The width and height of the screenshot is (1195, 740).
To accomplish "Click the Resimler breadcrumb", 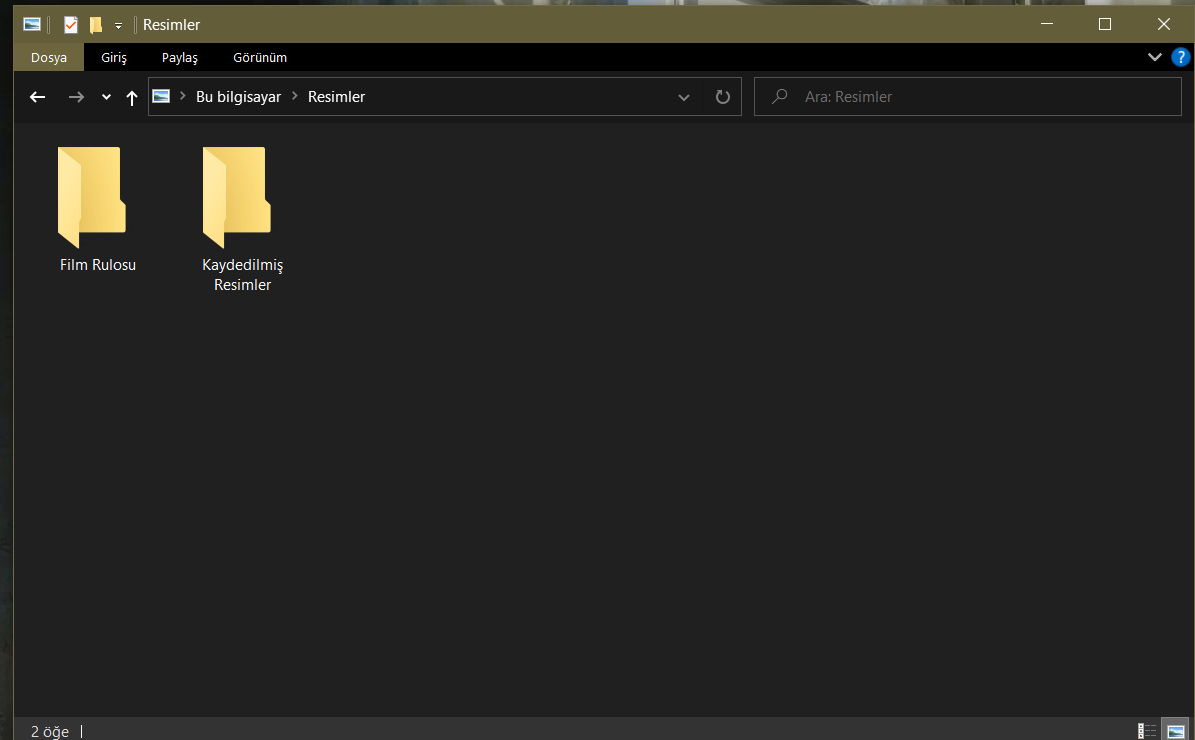I will pos(336,97).
